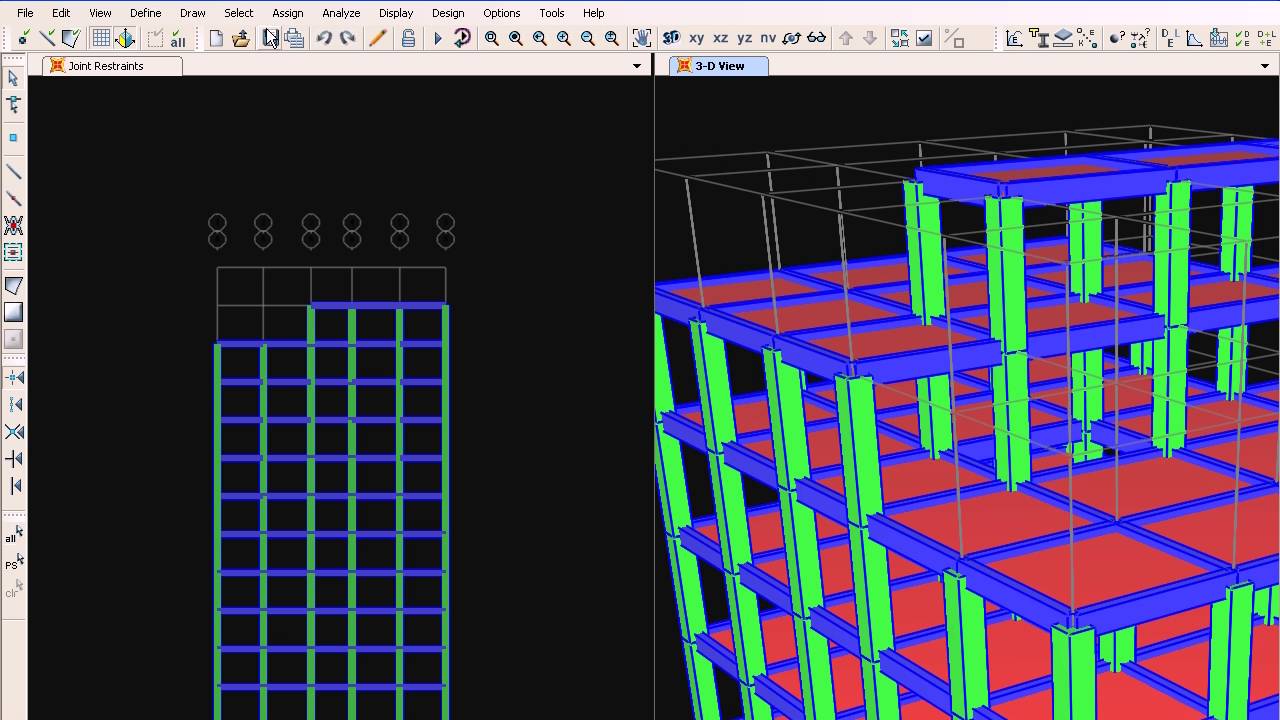This screenshot has width=1280, height=720.
Task: Select the Pan hand tool
Action: point(642,38)
